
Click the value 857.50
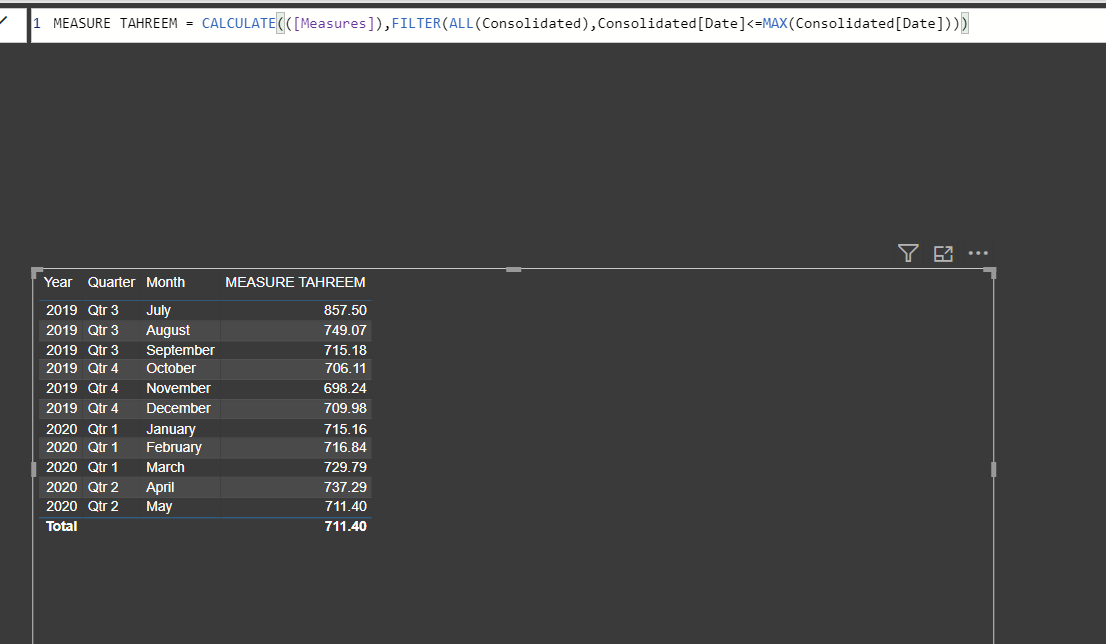345,310
